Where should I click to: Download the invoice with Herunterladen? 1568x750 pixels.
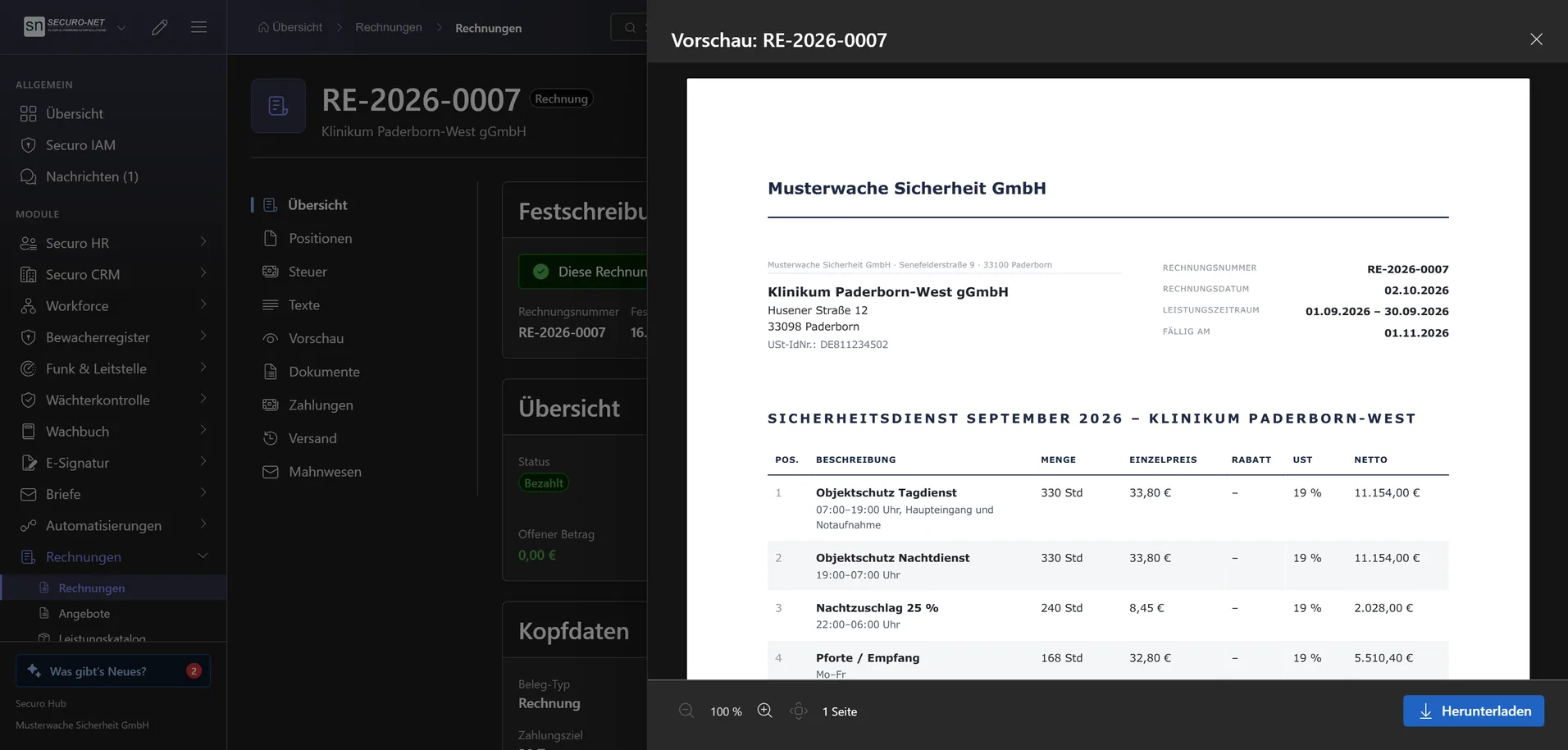(x=1474, y=711)
